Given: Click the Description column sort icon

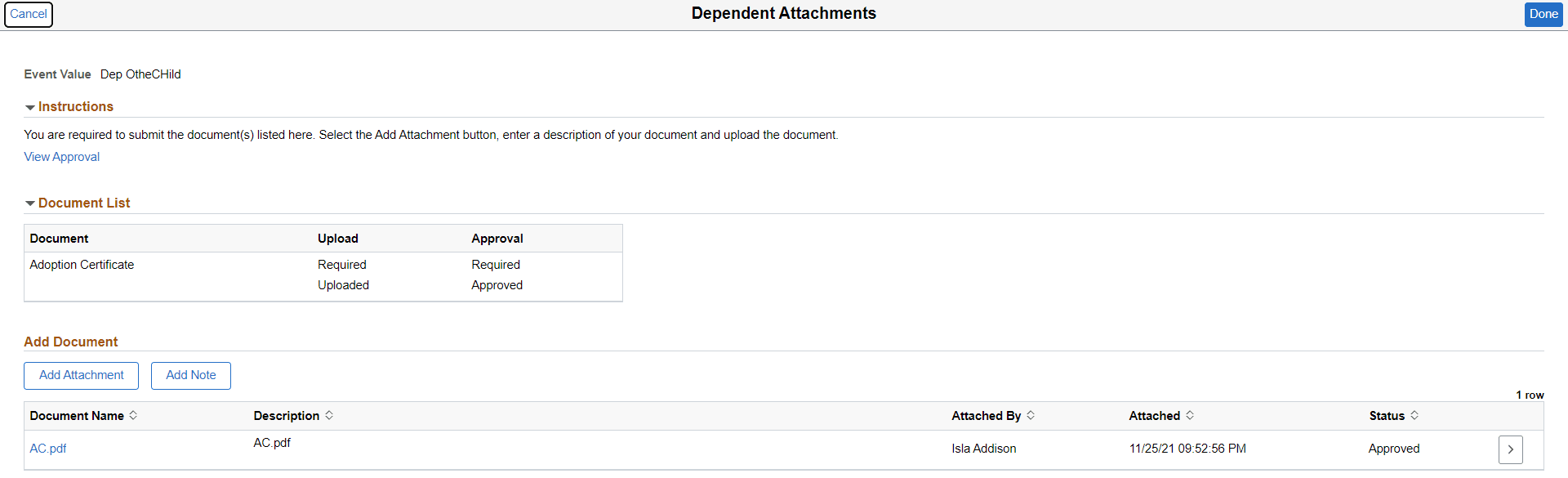Looking at the screenshot, I should (329, 415).
